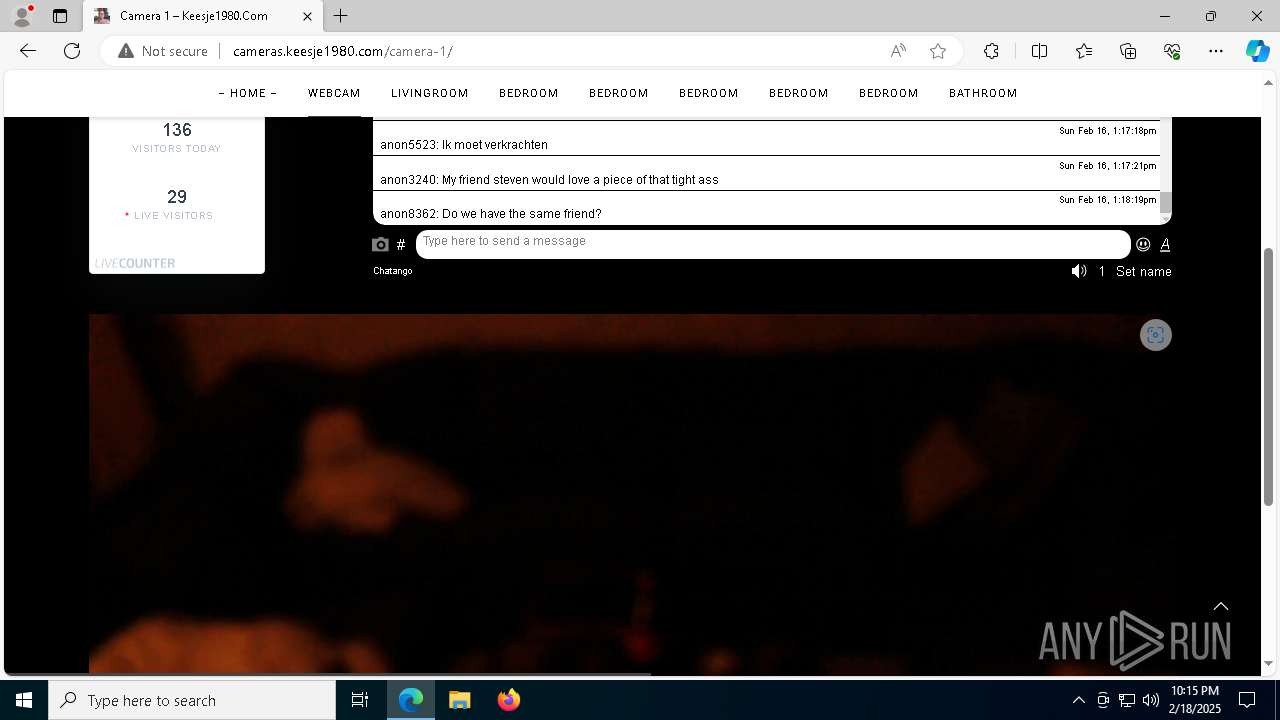Open the chat emoji picker
The height and width of the screenshot is (720, 1280).
[1143, 244]
